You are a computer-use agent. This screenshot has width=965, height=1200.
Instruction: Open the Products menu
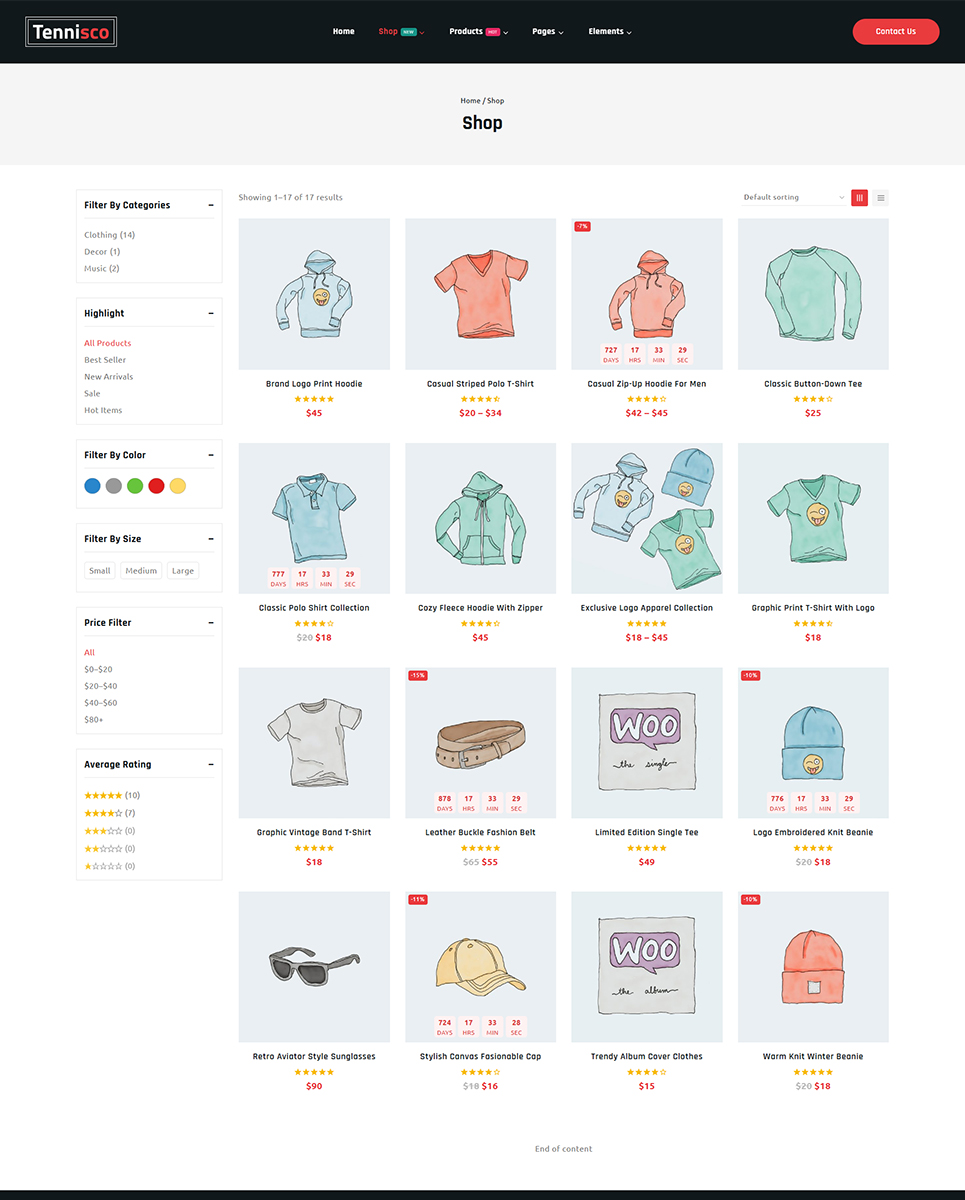point(478,32)
